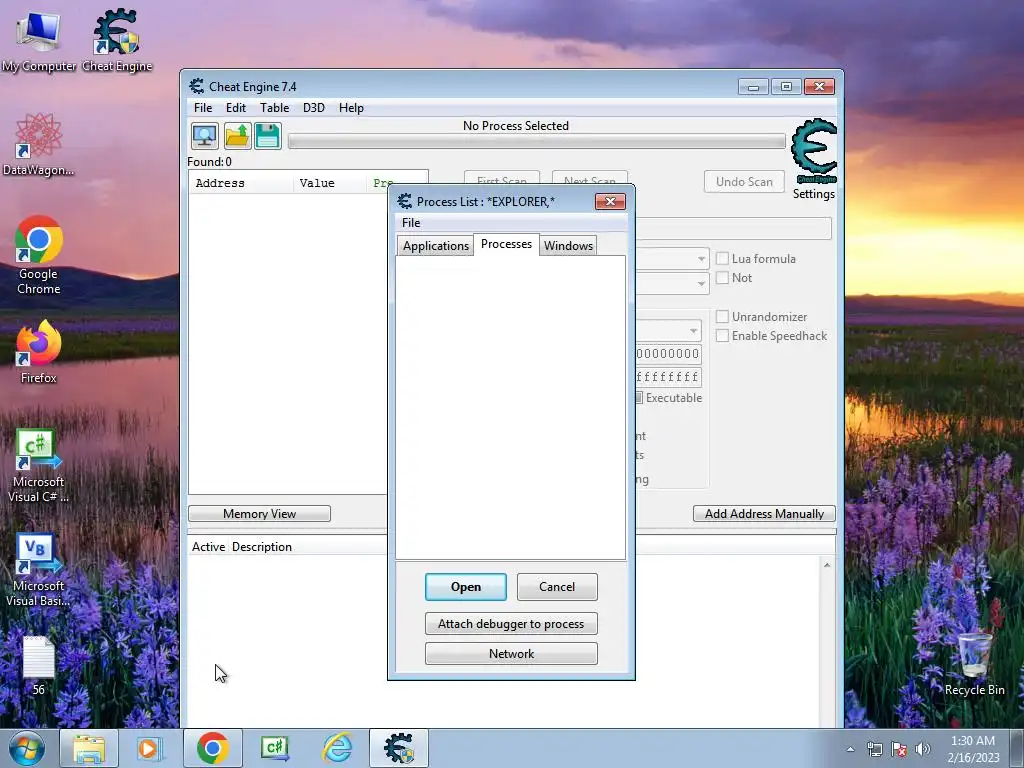Click the scan progress bar

537,142
